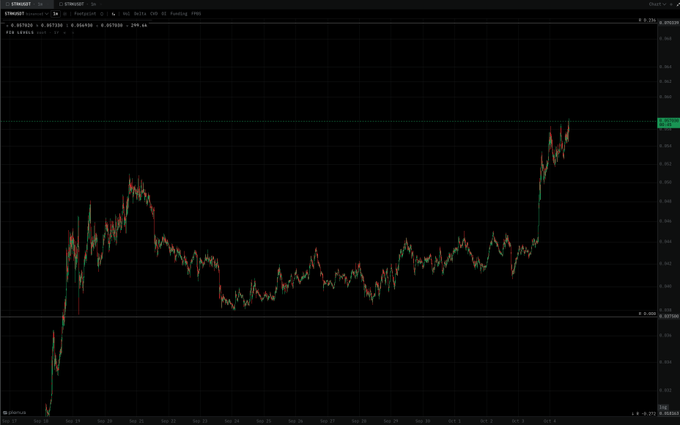The width and height of the screenshot is (680, 425).
Task: Click the Sep 25 date on the time axis
Action: (264, 421)
